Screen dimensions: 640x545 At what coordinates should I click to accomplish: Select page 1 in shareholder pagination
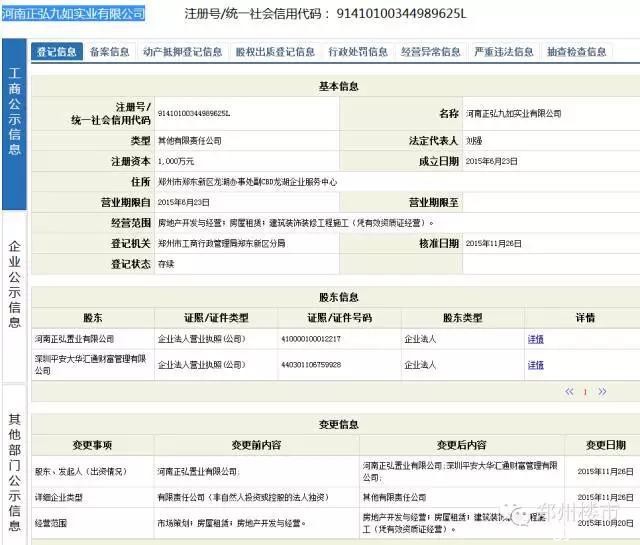tap(585, 392)
